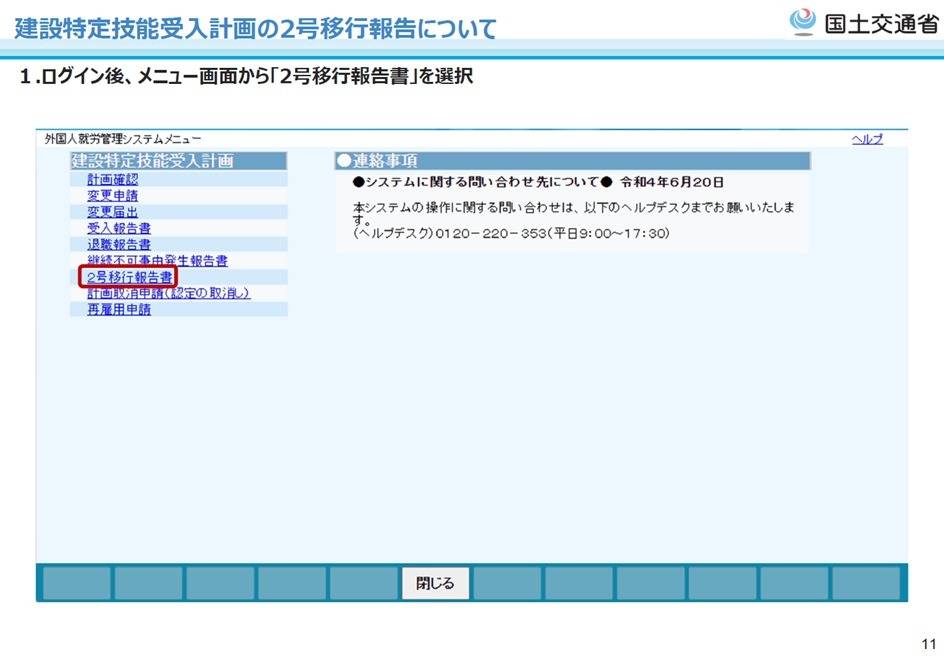Open 退職報告書 from the menu

point(119,244)
